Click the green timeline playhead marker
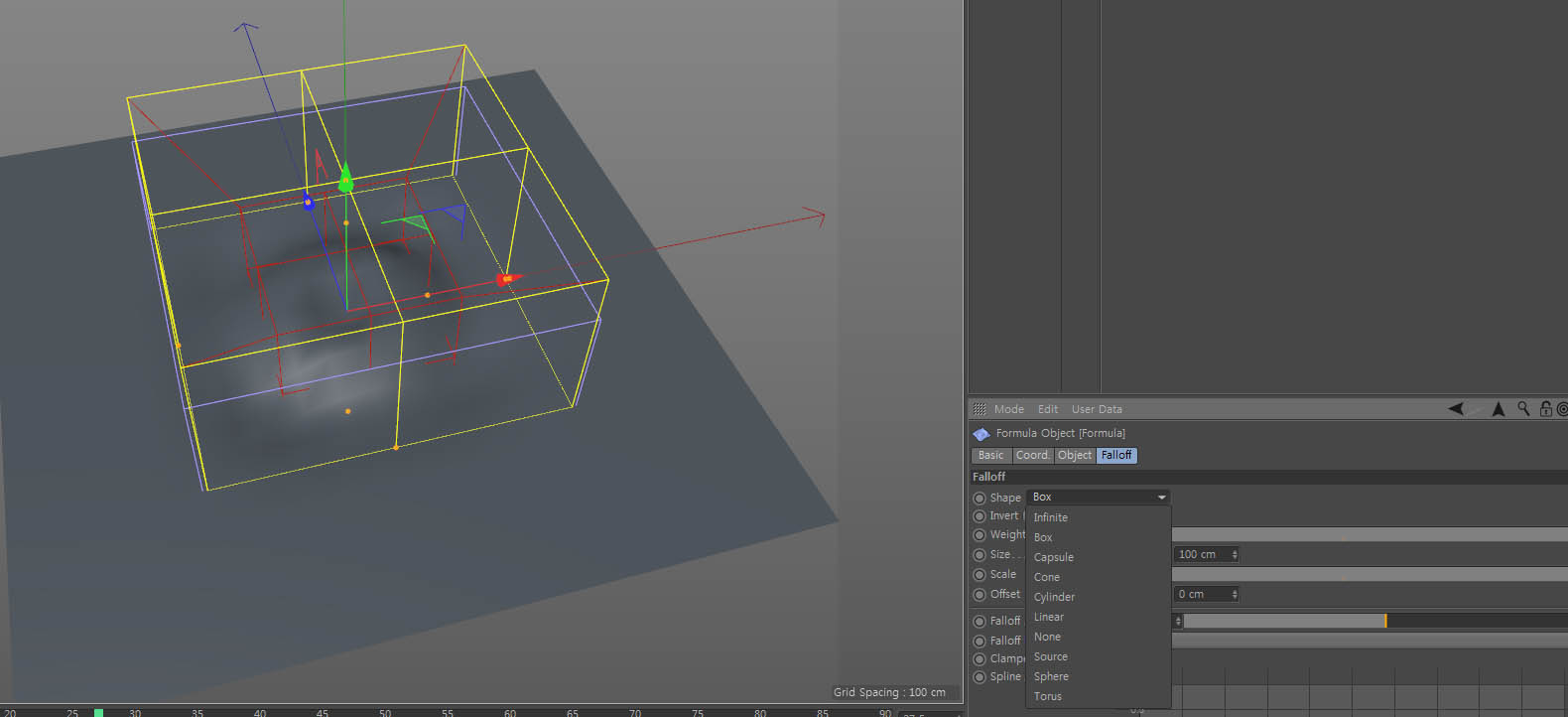Image resolution: width=1568 pixels, height=717 pixels. coord(98,712)
